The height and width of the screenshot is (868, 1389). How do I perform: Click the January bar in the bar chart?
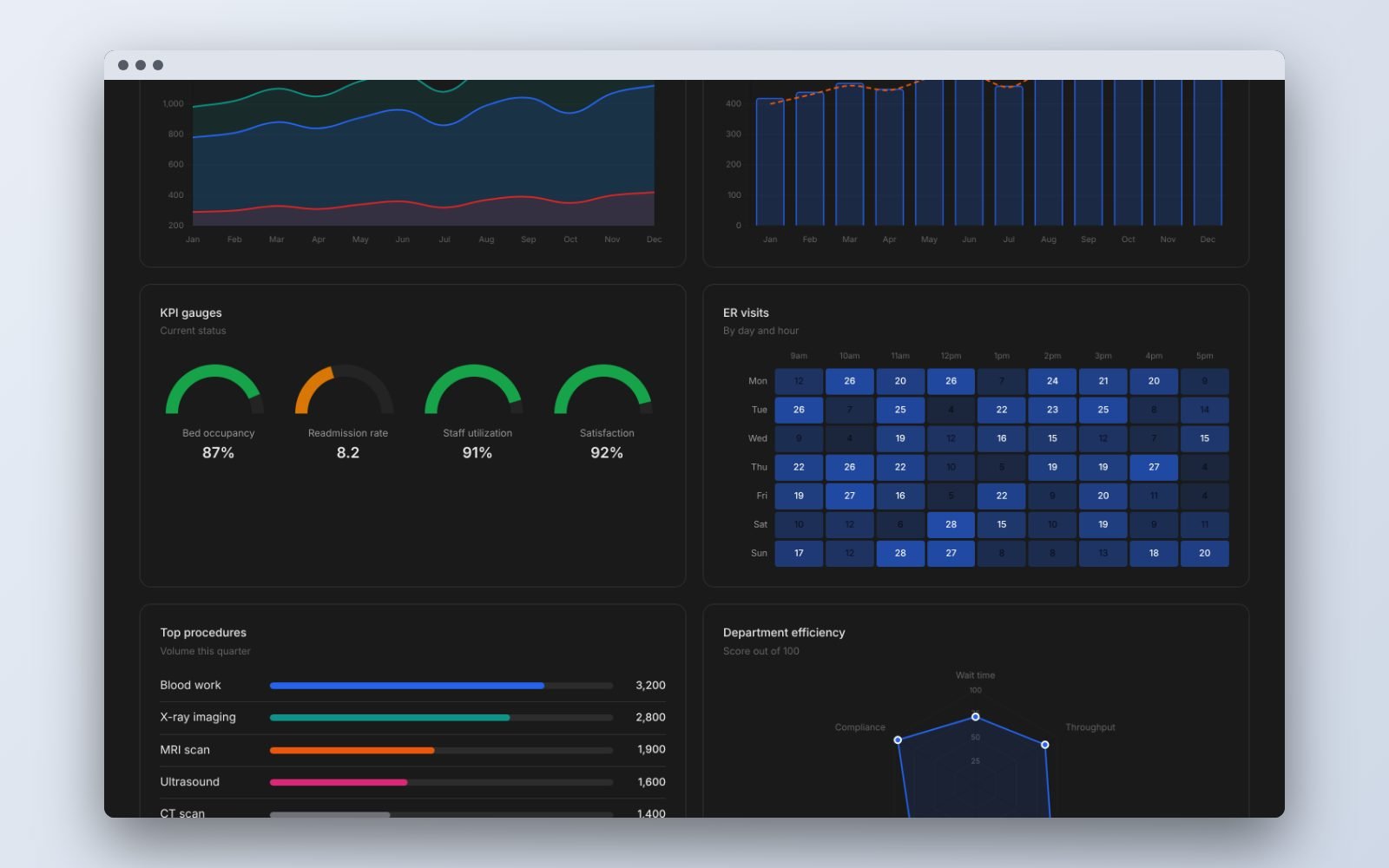[770, 162]
